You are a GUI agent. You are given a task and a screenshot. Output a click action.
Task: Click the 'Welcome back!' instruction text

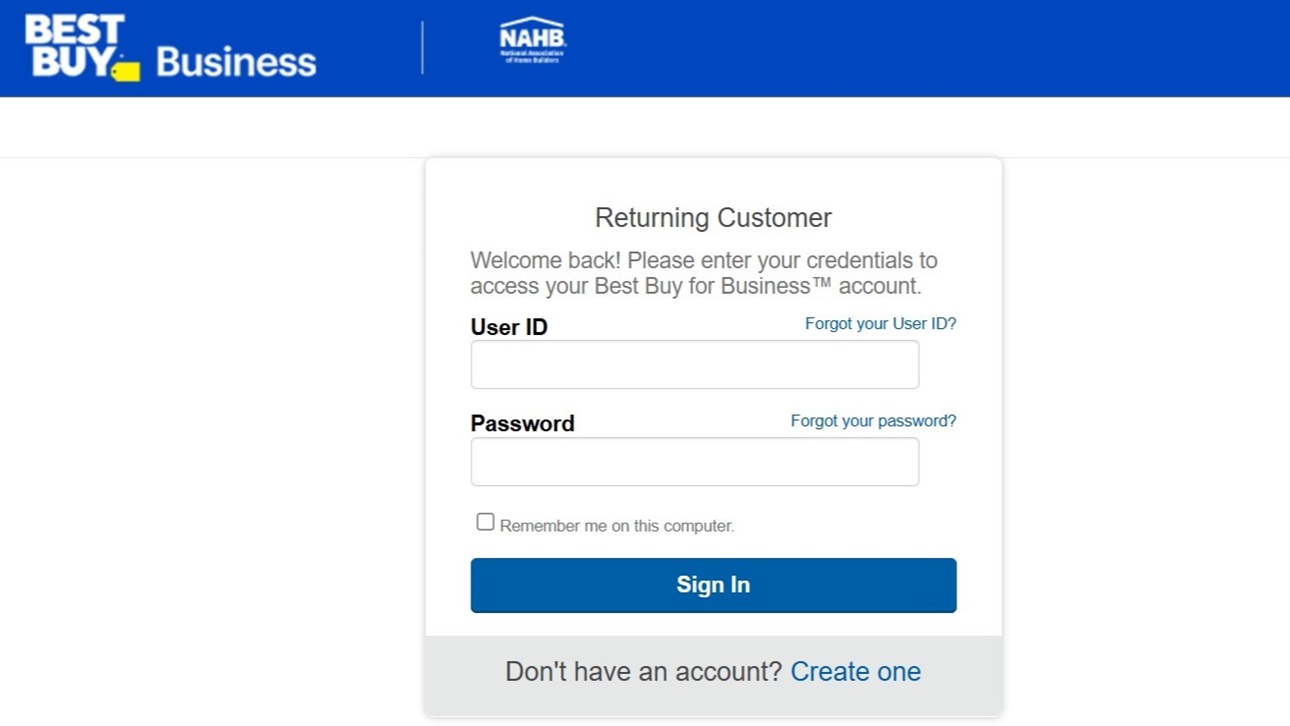pos(704,273)
